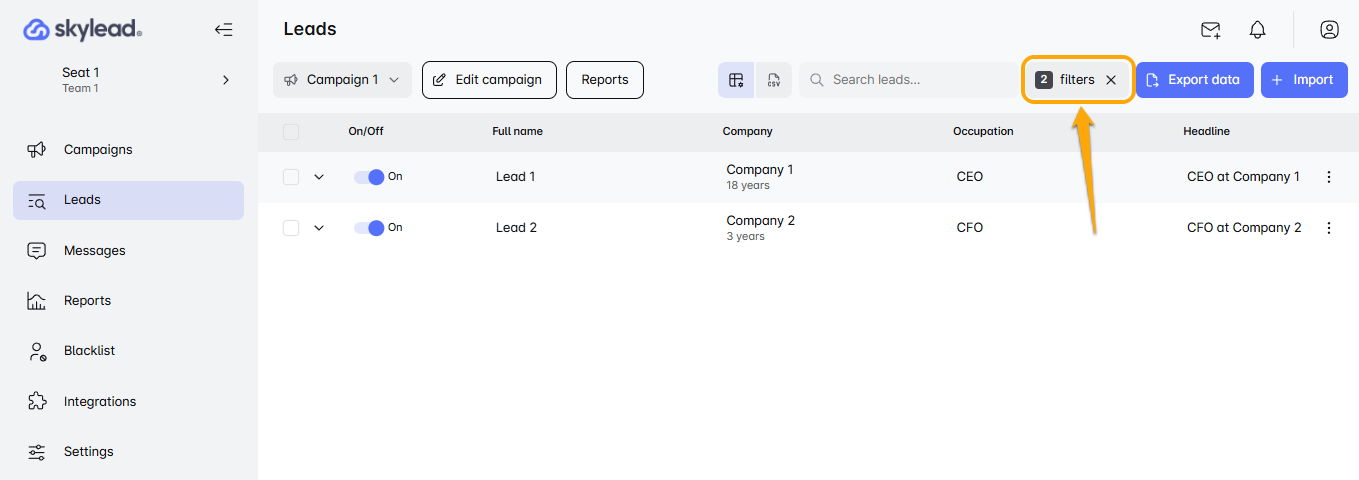Toggle Lead 2 On/Off switch

[x=369, y=228]
